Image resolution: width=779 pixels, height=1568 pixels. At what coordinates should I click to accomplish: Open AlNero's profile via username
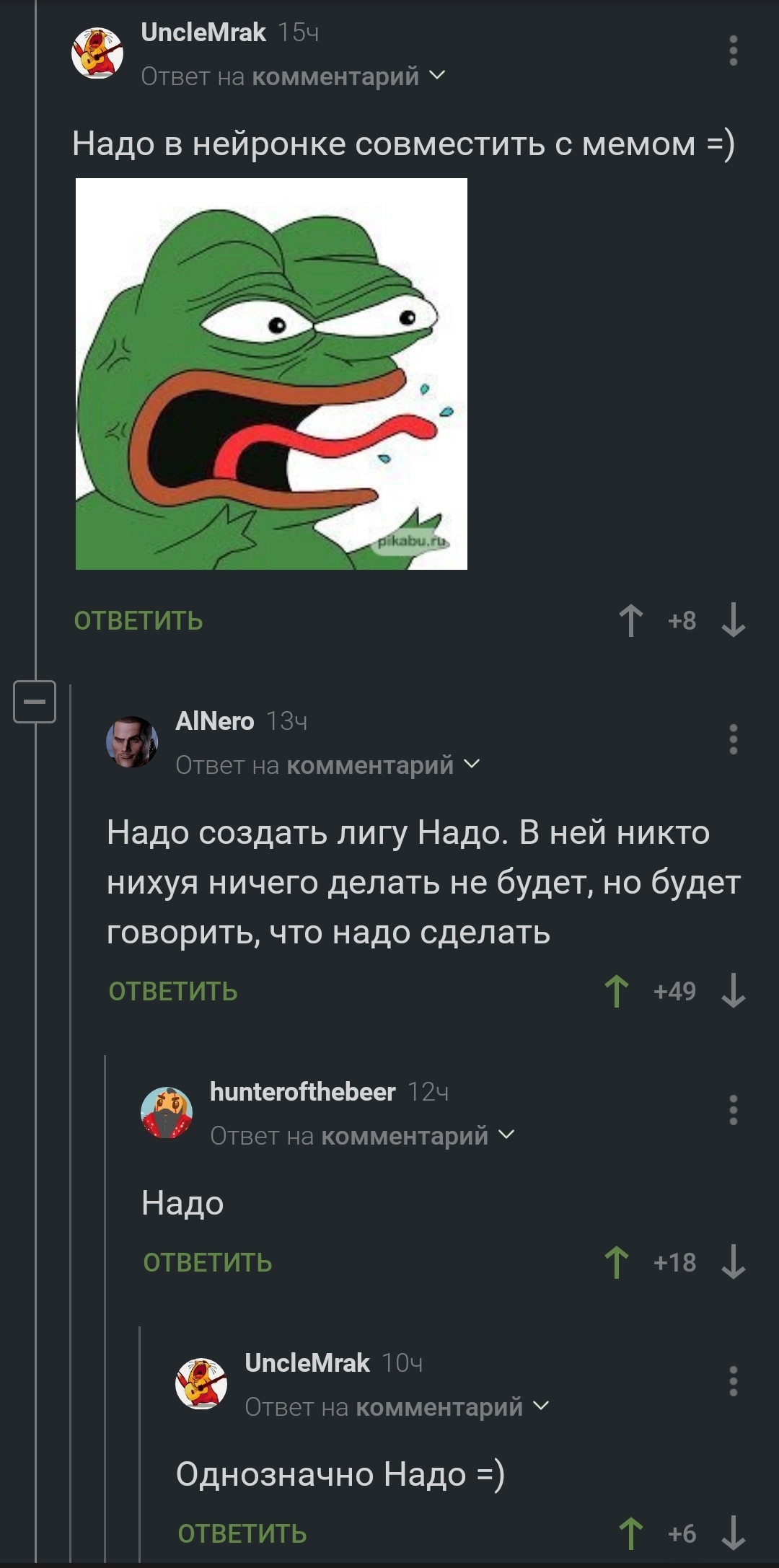click(215, 721)
